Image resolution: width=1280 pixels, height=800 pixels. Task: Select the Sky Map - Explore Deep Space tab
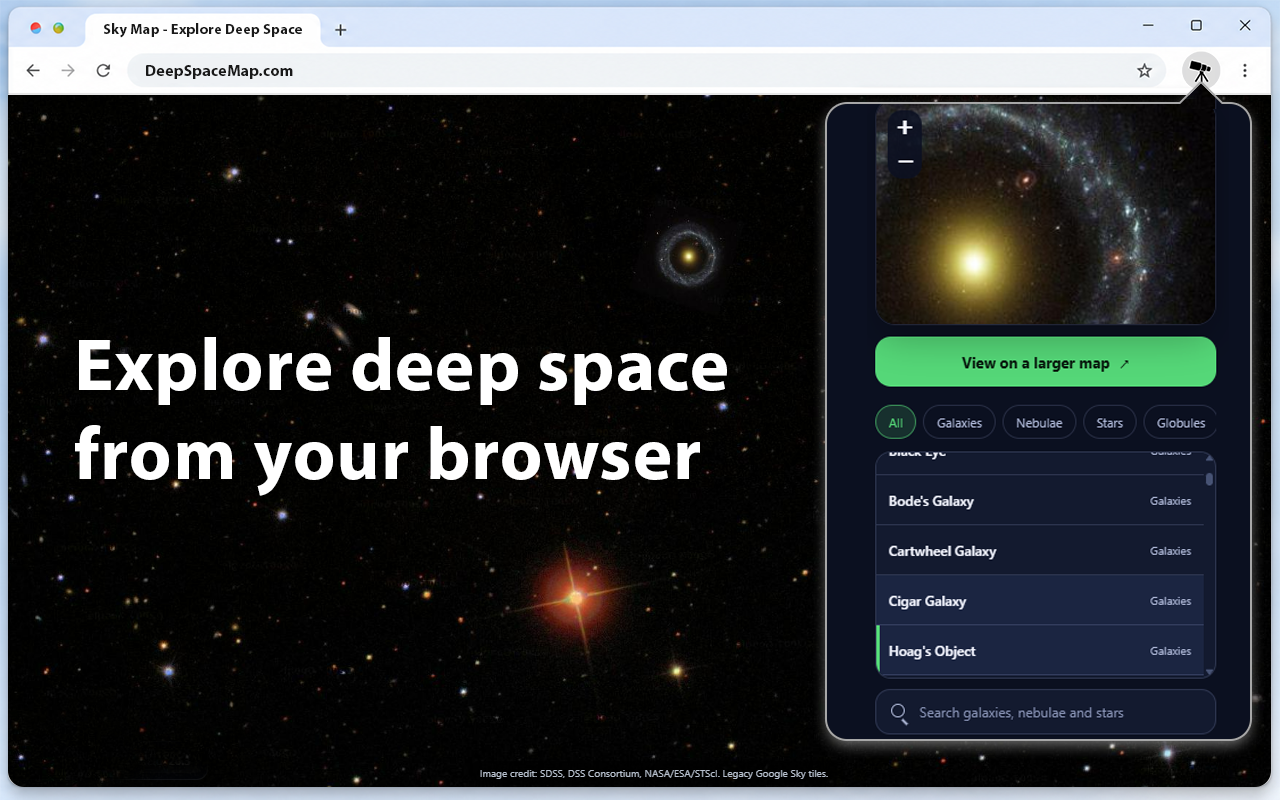coord(203,30)
